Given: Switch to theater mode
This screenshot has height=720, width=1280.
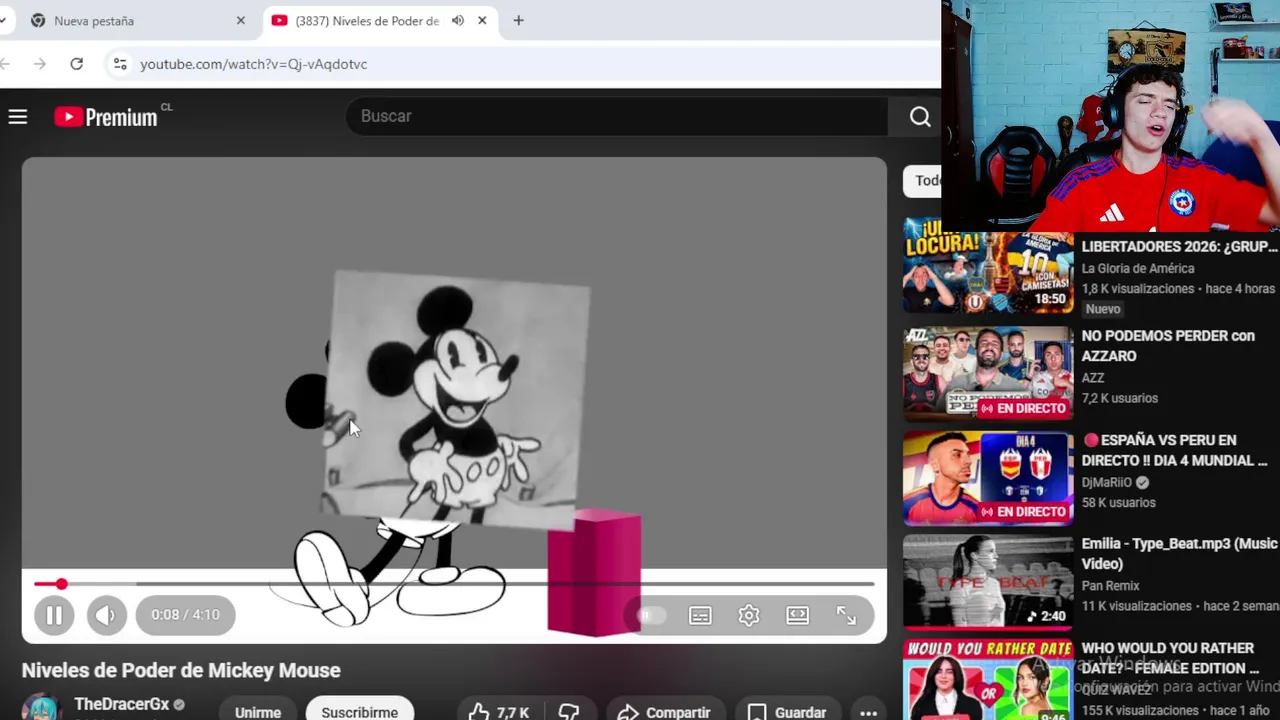Looking at the screenshot, I should [x=797, y=615].
